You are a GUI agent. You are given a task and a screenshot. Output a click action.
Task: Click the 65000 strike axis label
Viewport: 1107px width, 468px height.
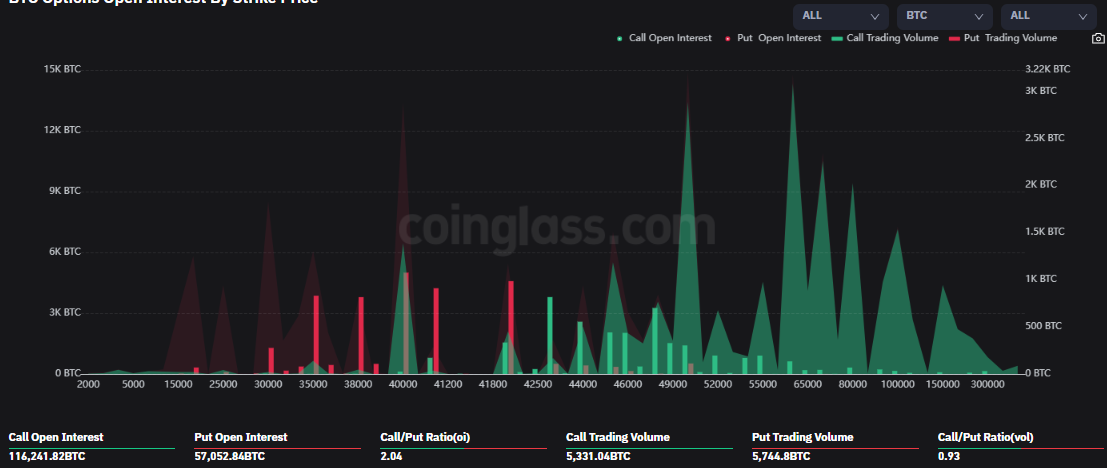click(x=808, y=385)
